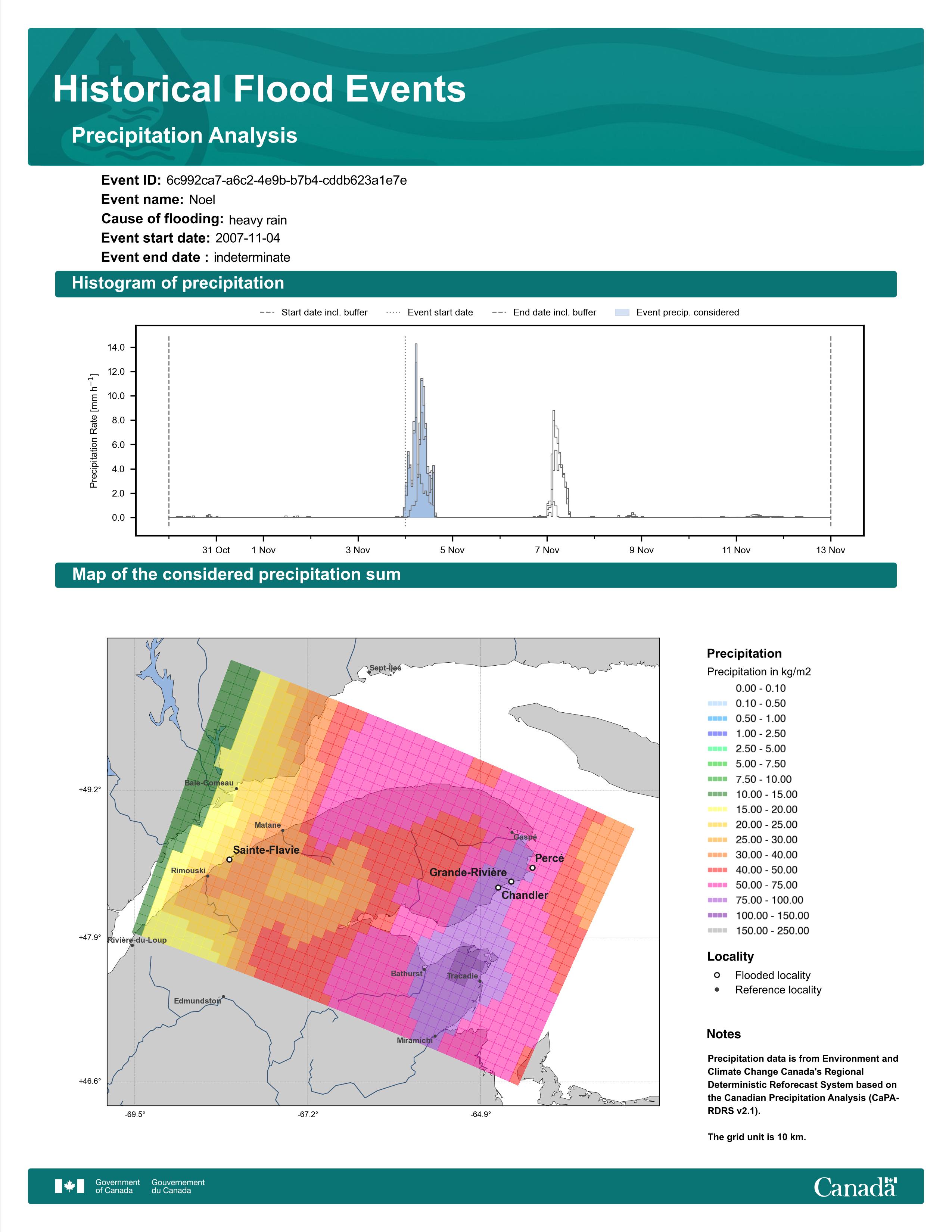Click the Notes heading
The height and width of the screenshot is (1232, 952).
pos(724,1034)
